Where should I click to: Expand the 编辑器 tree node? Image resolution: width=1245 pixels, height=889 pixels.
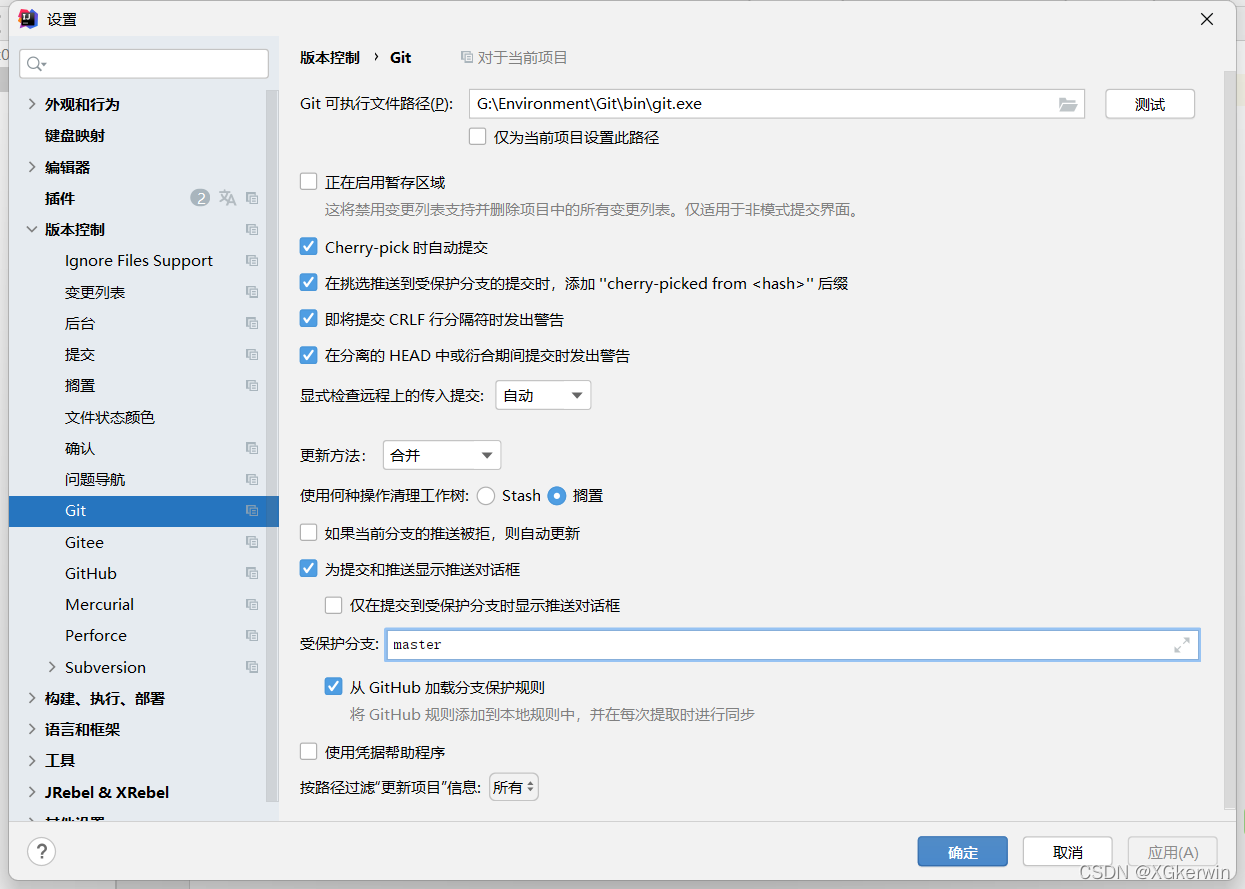coord(32,167)
